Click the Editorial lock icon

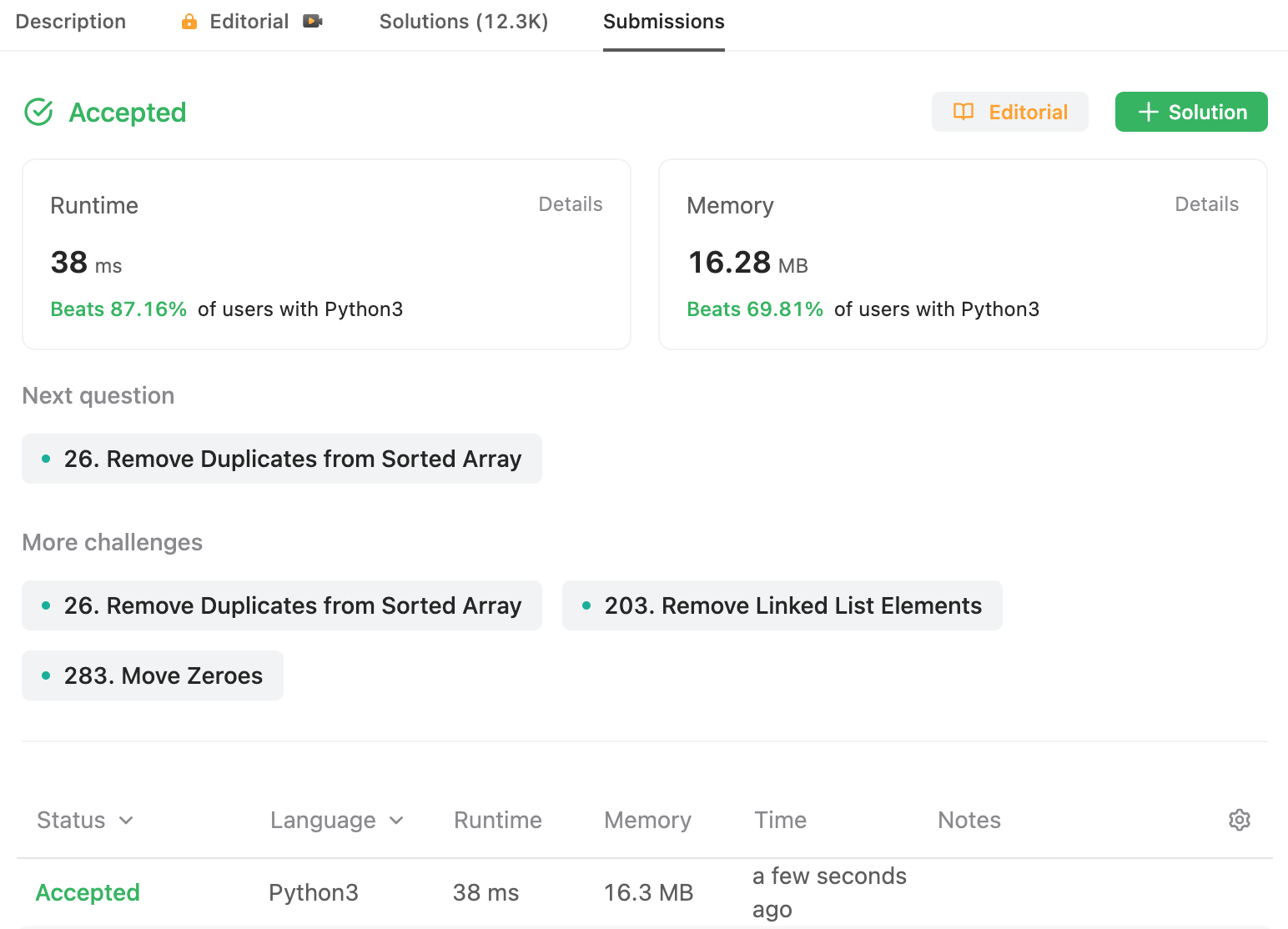point(189,22)
